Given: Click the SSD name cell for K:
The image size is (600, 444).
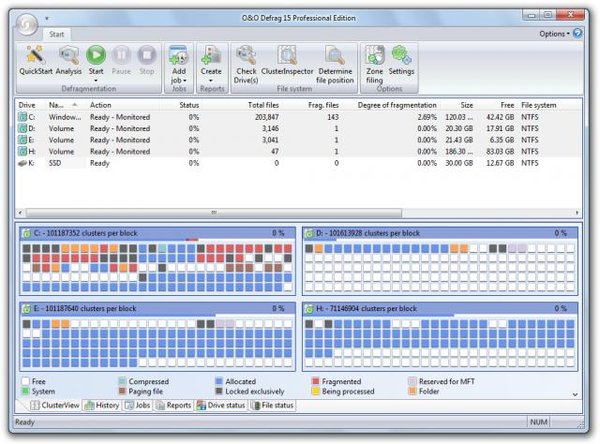Looking at the screenshot, I should 55,163.
